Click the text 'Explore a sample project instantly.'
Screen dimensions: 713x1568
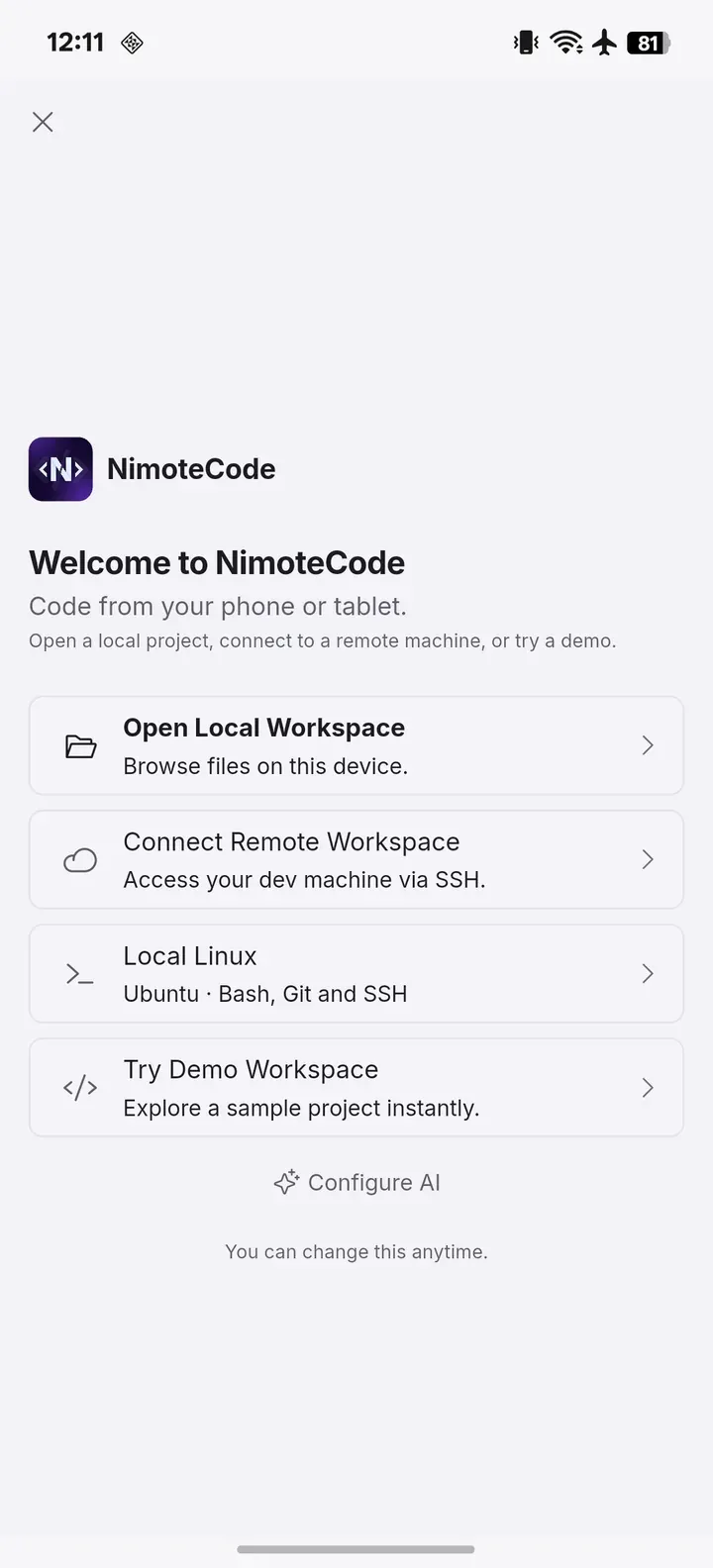coord(301,1108)
